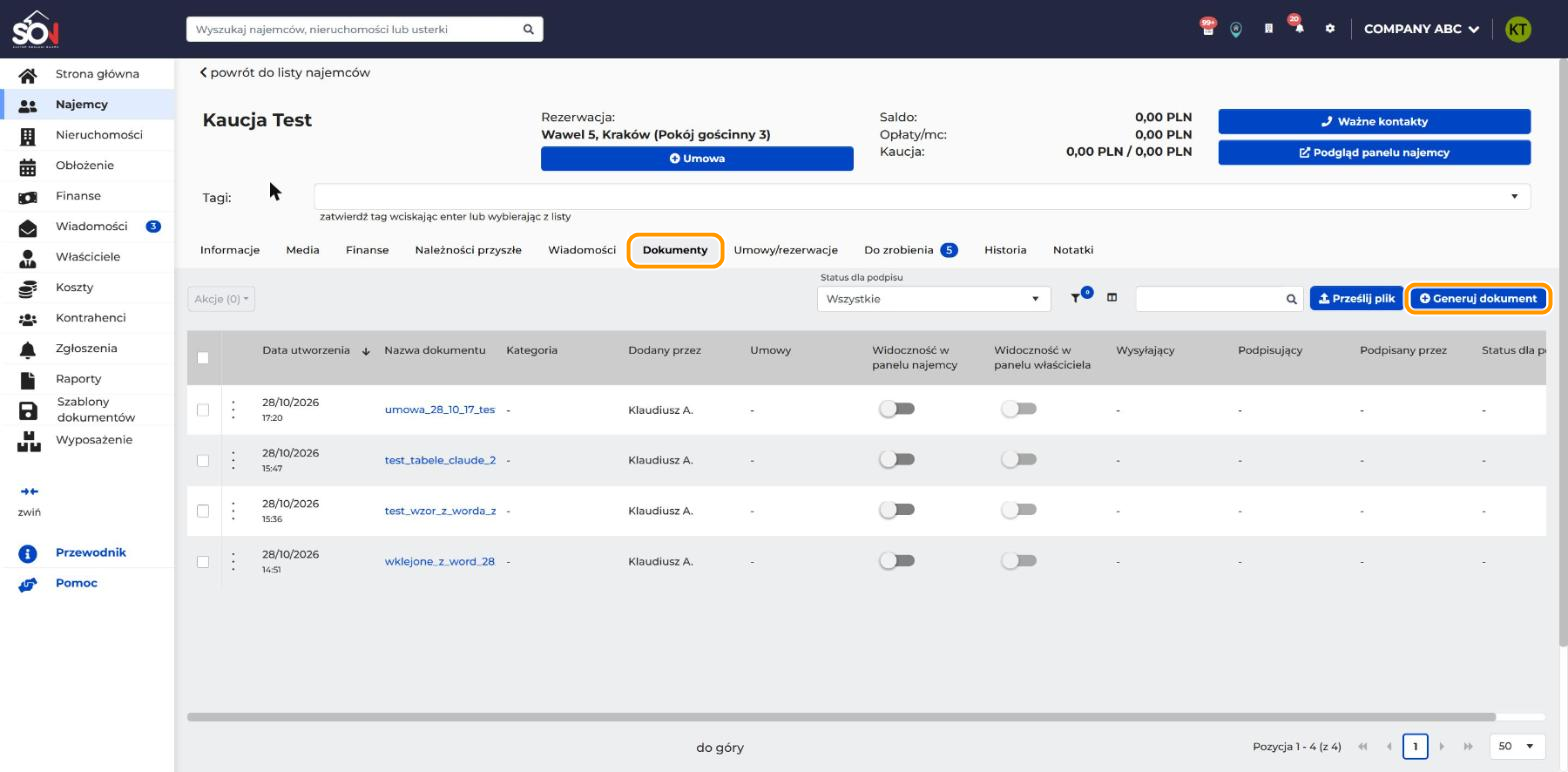Click the map location pin icon in header
The width and height of the screenshot is (1568, 772).
1236,30
